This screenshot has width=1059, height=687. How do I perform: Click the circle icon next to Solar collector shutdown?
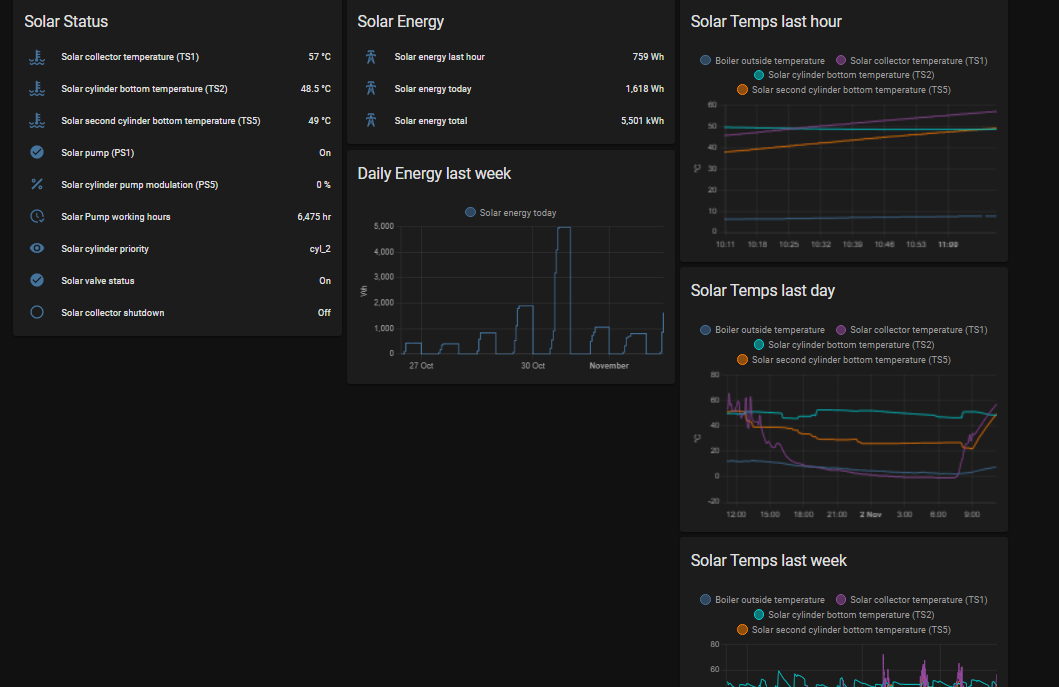37,312
